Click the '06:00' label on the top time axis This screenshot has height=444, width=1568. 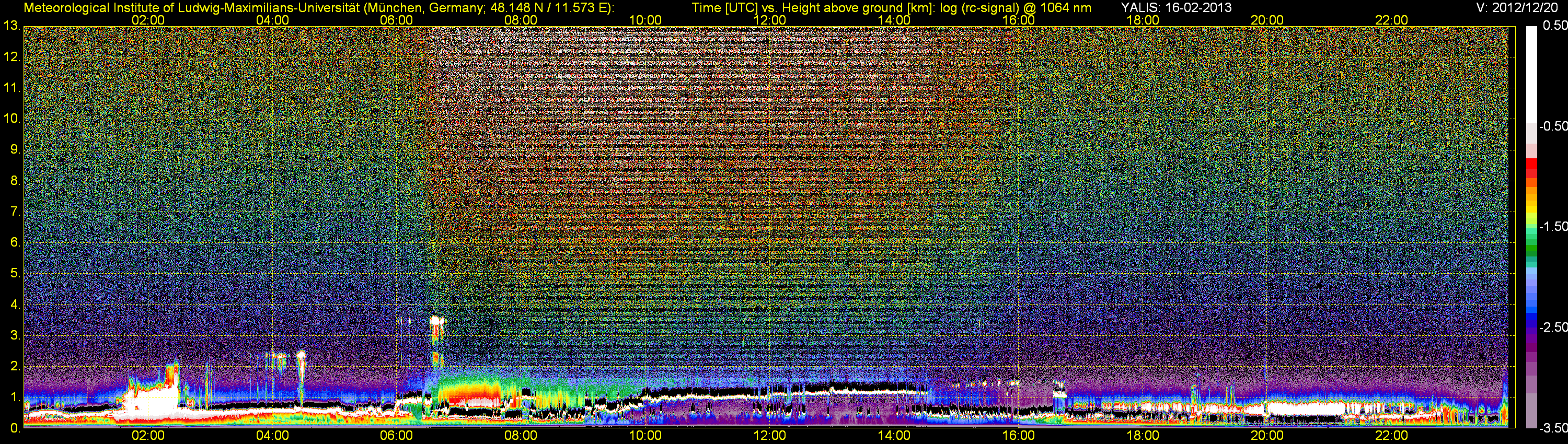(x=396, y=20)
